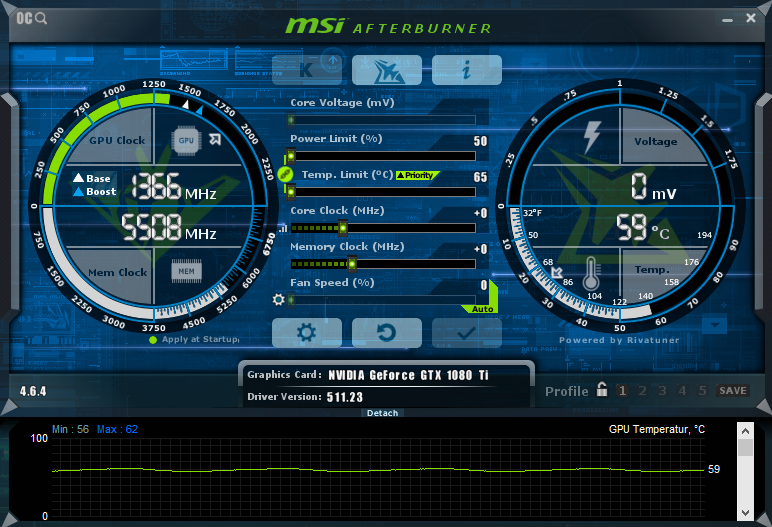
Task: Click the MSI jet logo button
Action: click(387, 70)
